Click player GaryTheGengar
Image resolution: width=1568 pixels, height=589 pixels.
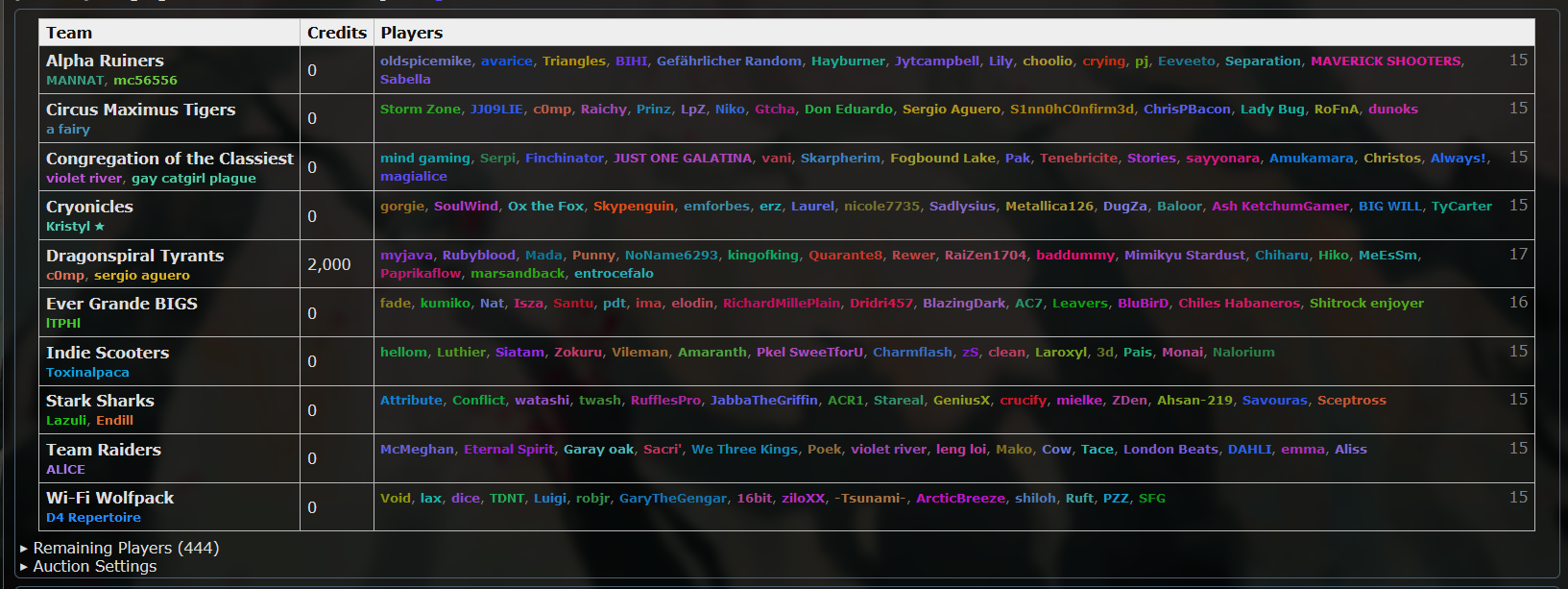coord(673,498)
